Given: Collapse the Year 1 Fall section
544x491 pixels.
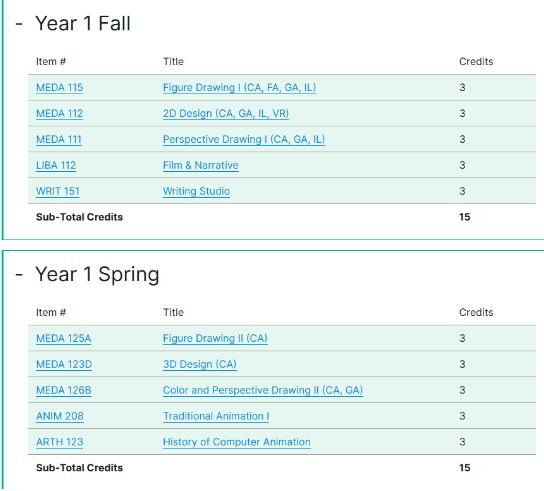Looking at the screenshot, I should 19,24.
